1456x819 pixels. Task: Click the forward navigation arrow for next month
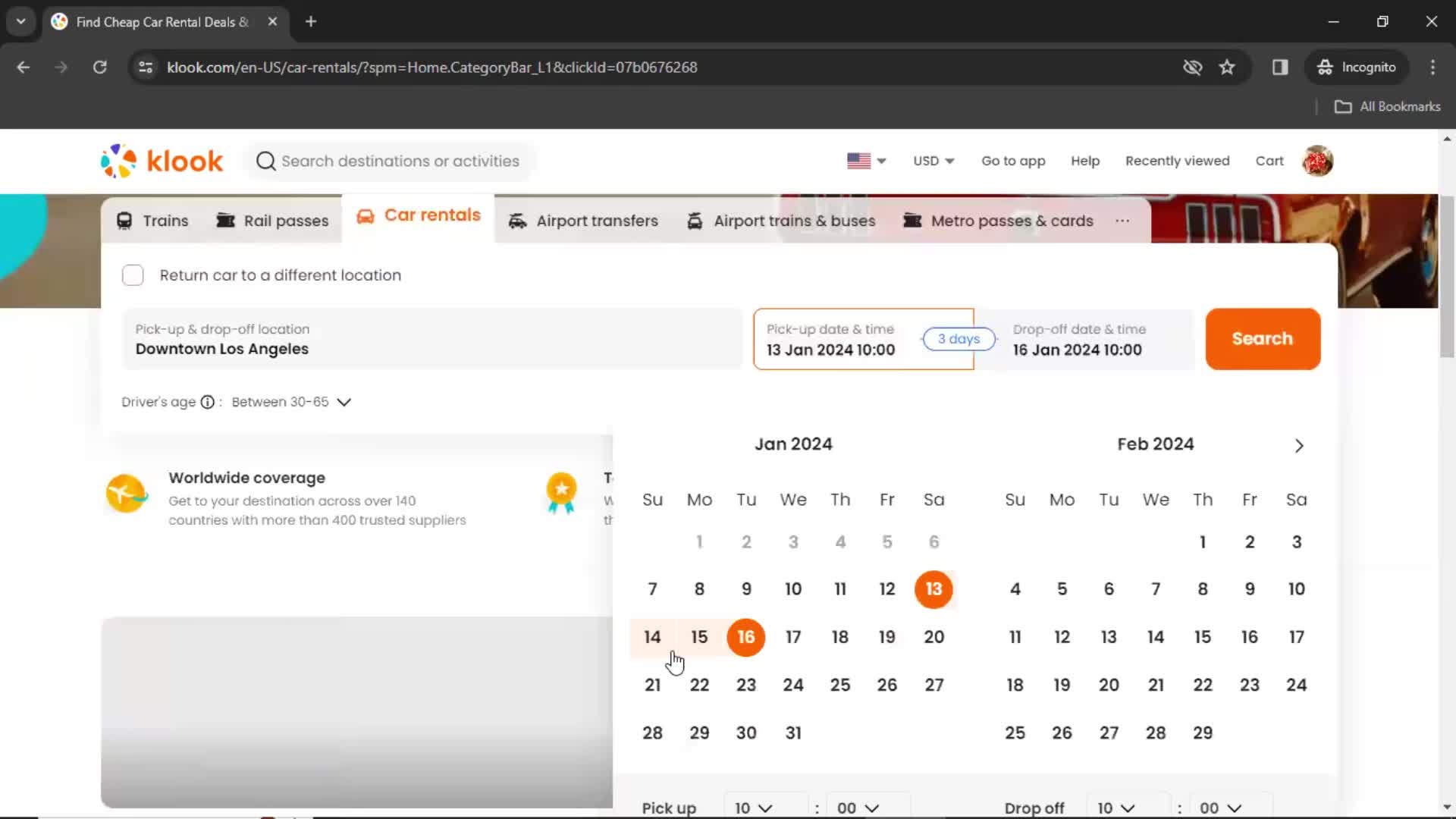(1299, 446)
